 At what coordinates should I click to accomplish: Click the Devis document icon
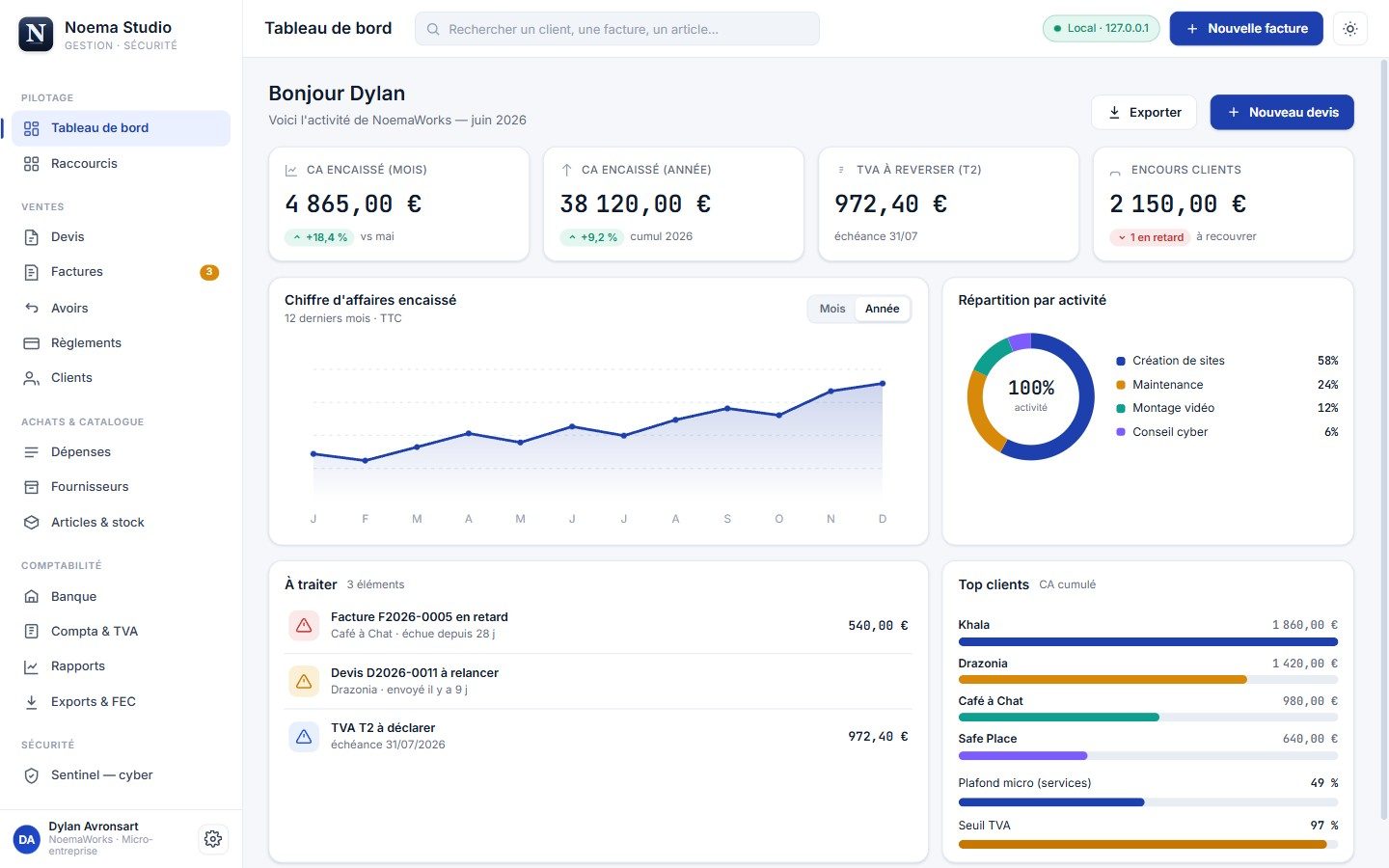[32, 237]
